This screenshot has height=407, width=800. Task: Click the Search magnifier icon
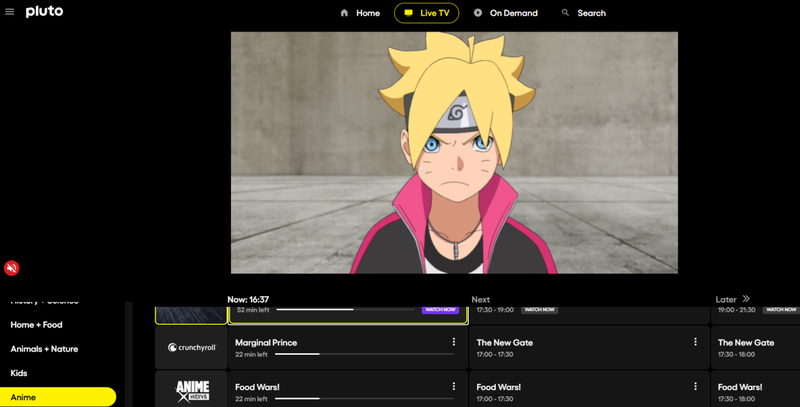click(565, 13)
